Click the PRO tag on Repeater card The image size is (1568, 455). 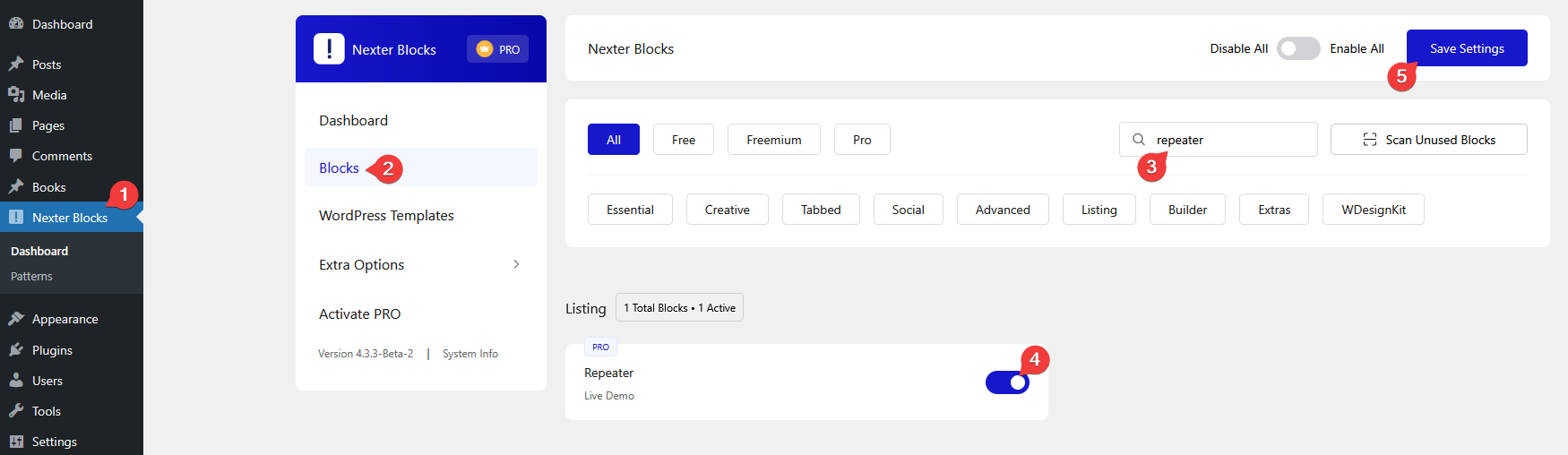point(600,347)
